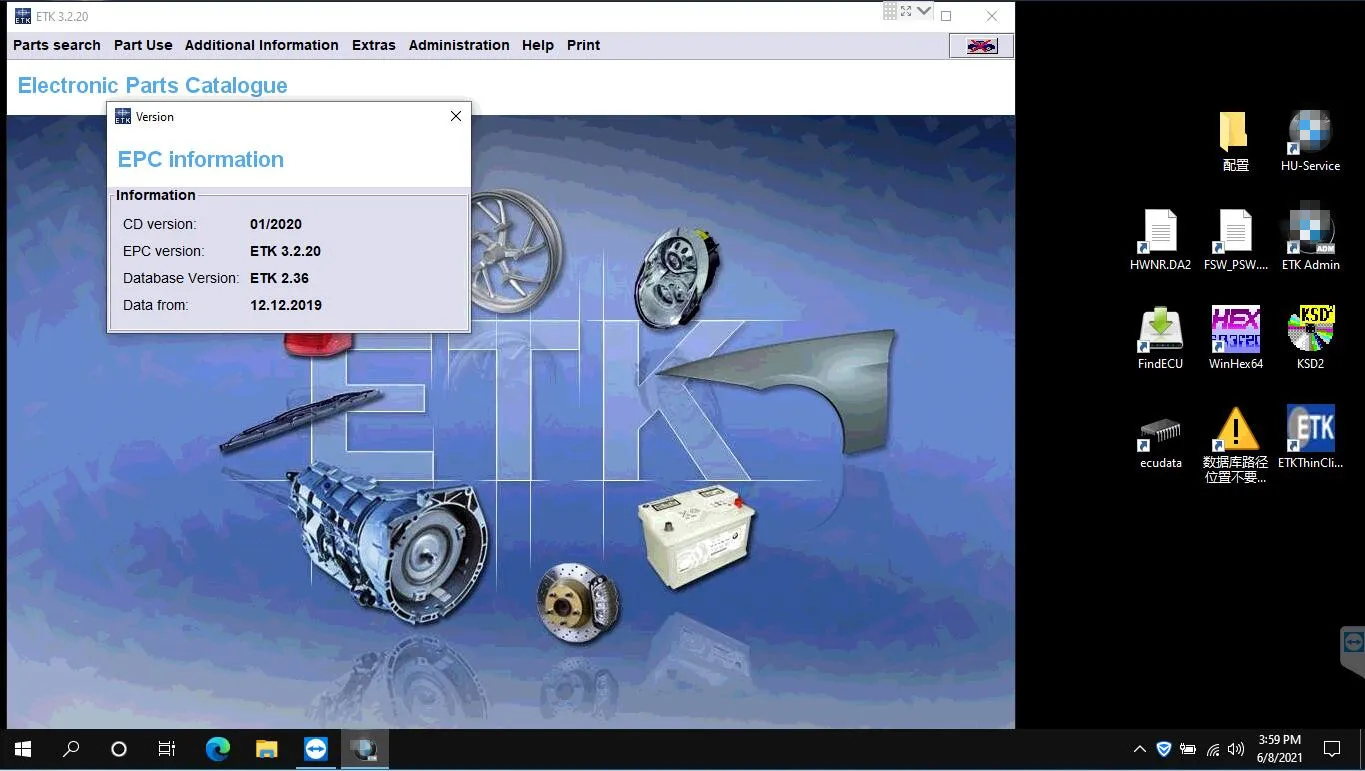Close the ETK 3.2.20 window

[992, 16]
